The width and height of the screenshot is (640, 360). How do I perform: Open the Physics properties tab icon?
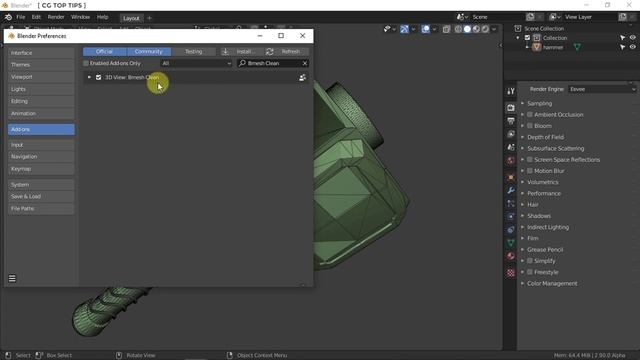(x=511, y=216)
